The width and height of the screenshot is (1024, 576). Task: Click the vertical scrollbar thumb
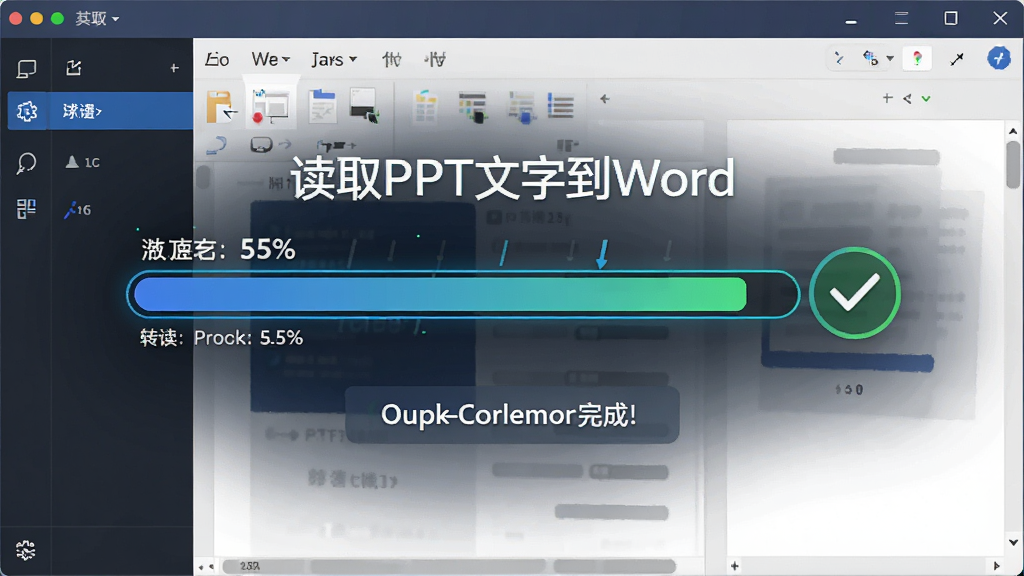1013,165
